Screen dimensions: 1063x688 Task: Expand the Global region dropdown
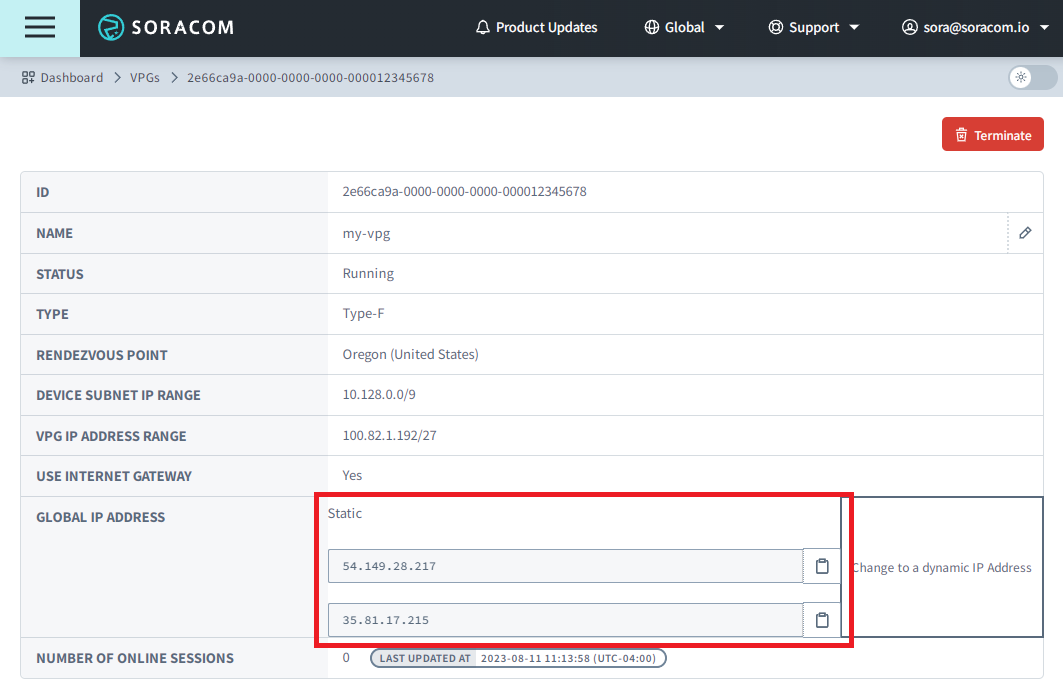click(685, 27)
